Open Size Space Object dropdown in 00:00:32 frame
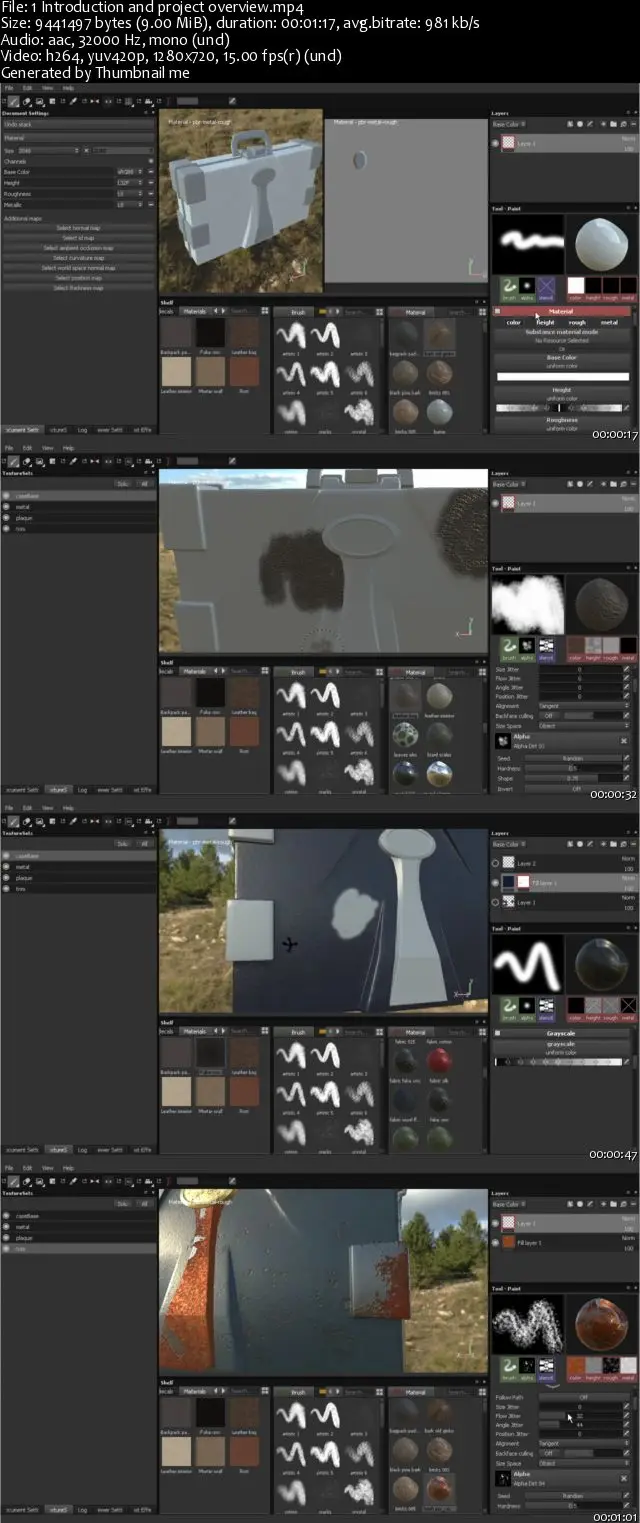640x1523 pixels. tap(584, 726)
